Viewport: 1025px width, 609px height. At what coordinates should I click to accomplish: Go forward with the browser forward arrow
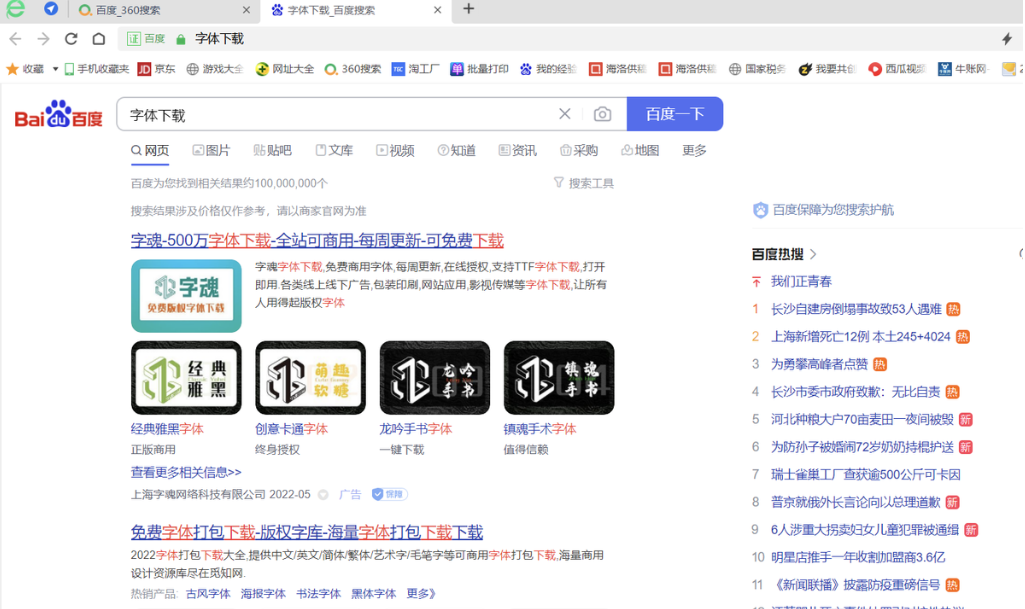(43, 39)
